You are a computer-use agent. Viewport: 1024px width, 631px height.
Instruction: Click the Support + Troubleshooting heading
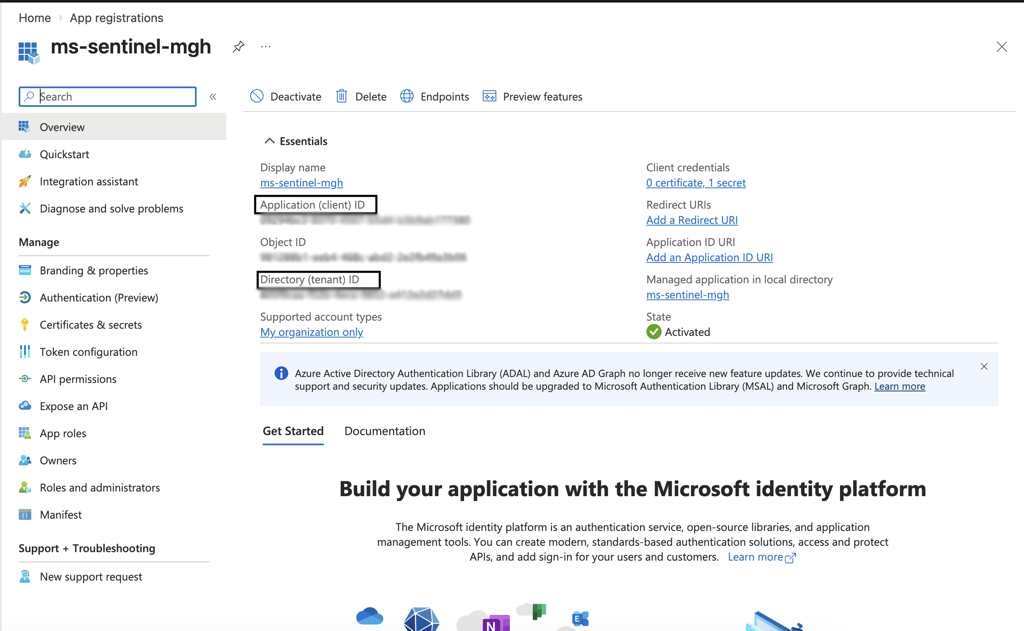point(87,549)
